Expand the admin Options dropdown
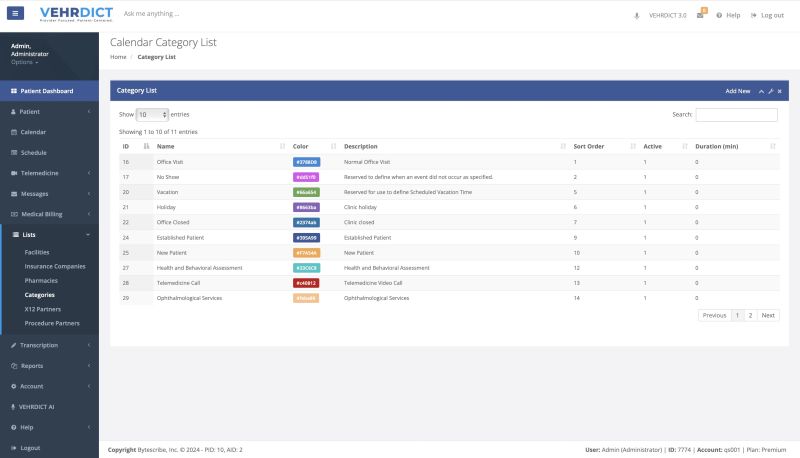This screenshot has width=800, height=458. (25, 62)
